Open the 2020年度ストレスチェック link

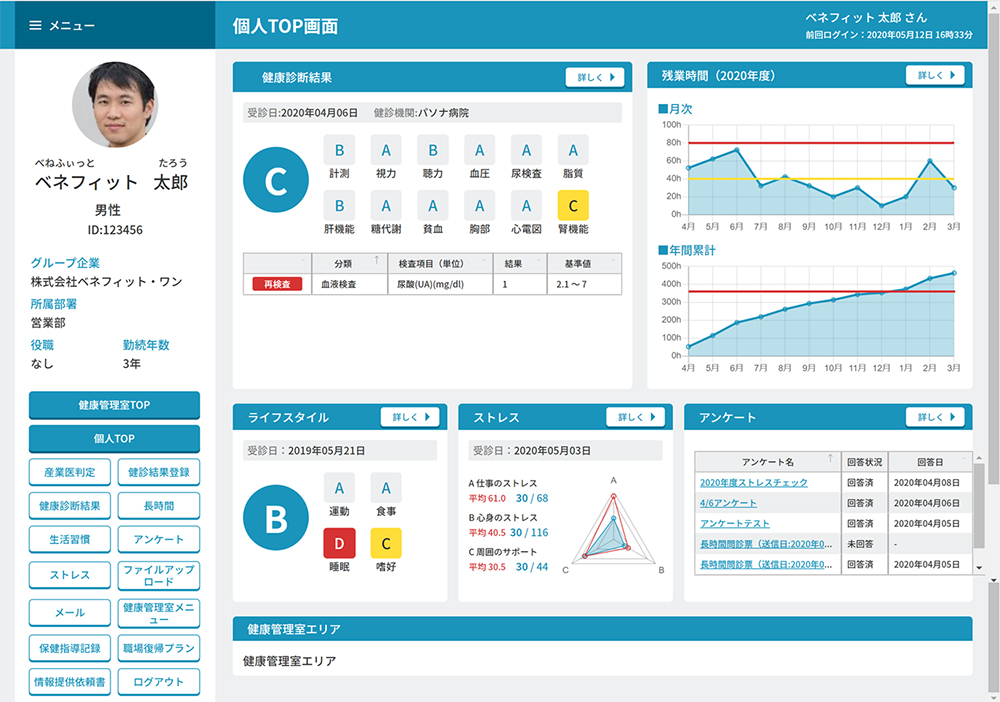(753, 483)
